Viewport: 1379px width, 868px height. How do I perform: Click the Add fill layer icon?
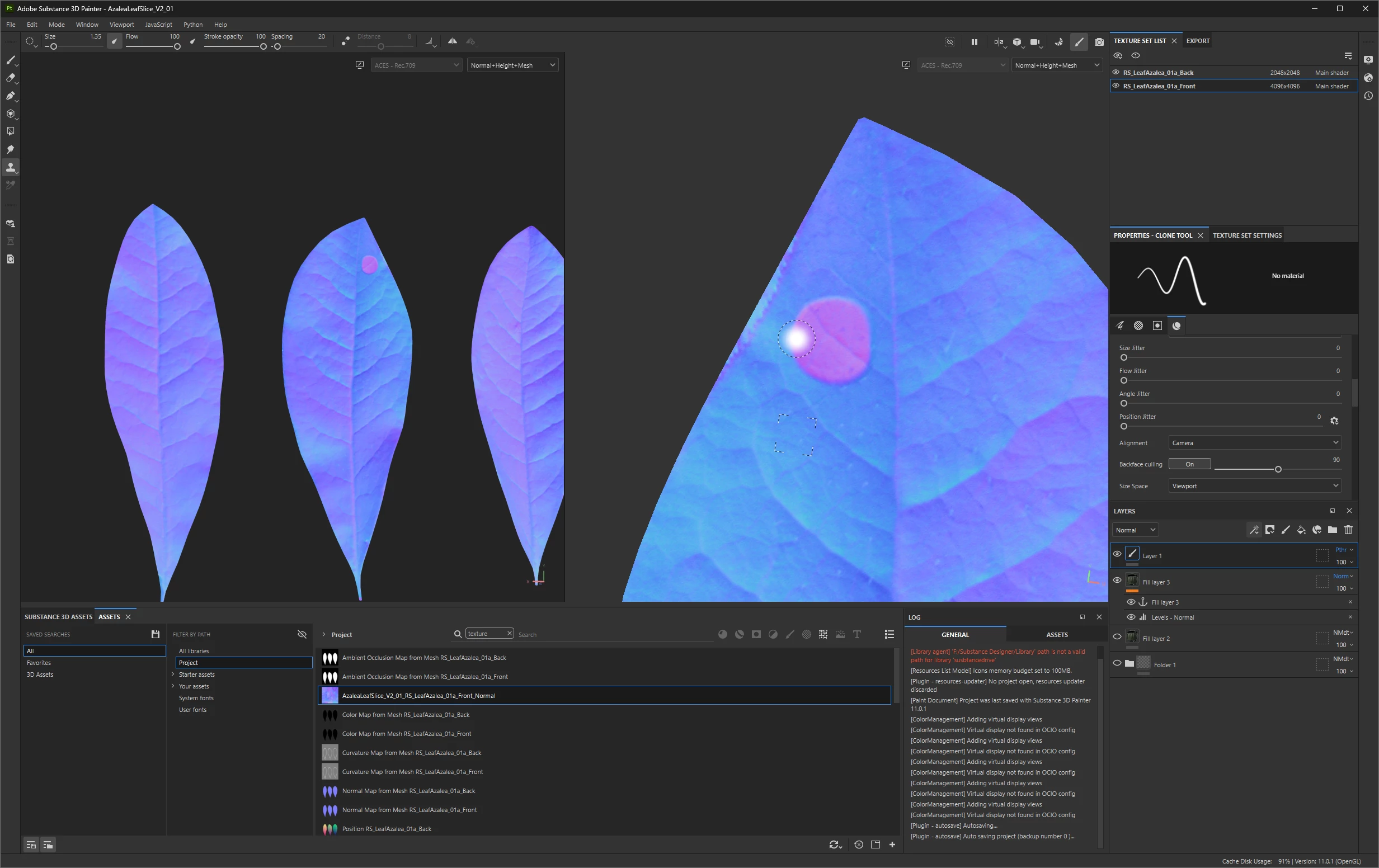point(1301,530)
